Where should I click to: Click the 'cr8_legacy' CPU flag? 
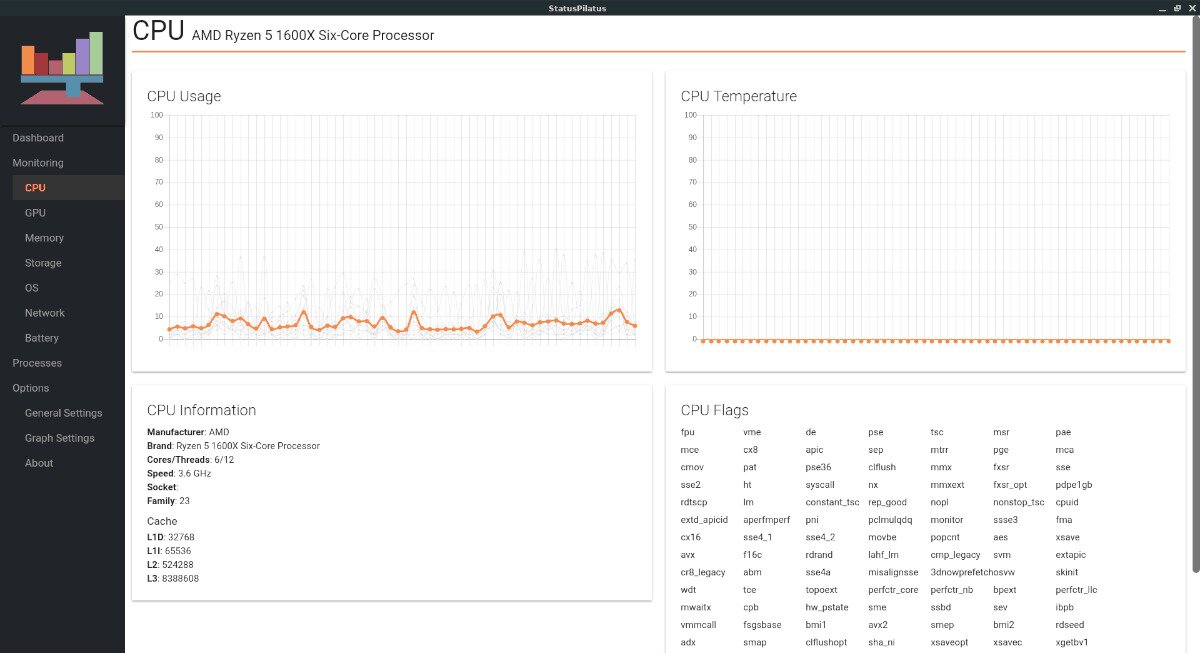tap(703, 572)
